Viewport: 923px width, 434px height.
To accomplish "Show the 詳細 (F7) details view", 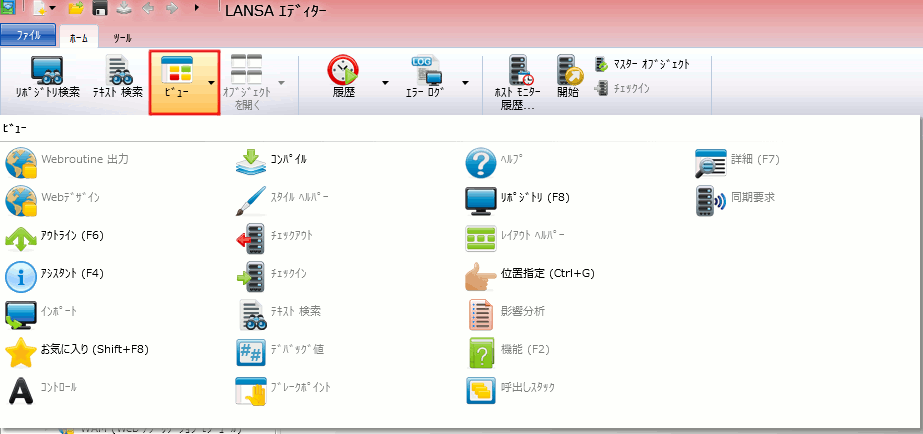I will click(x=738, y=161).
